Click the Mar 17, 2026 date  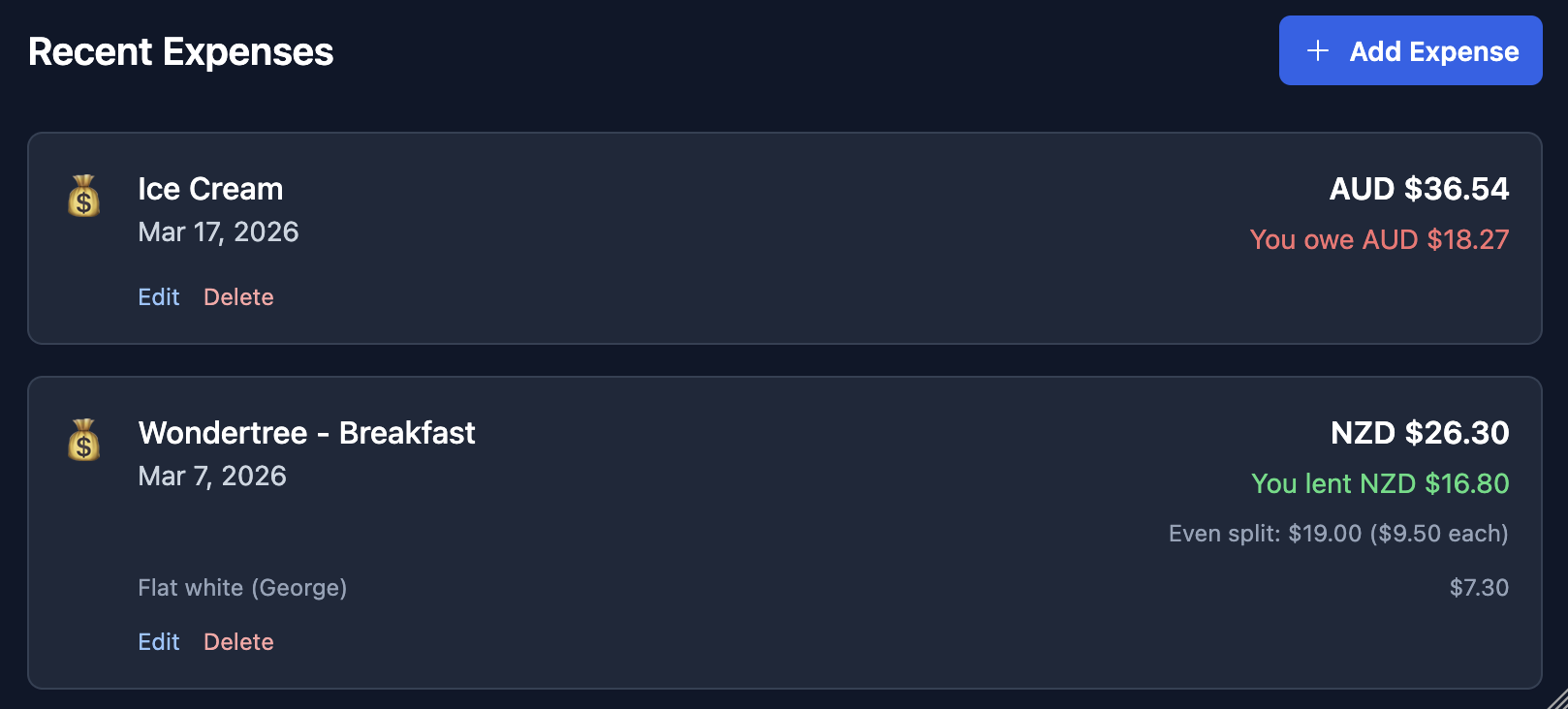pyautogui.click(x=218, y=232)
